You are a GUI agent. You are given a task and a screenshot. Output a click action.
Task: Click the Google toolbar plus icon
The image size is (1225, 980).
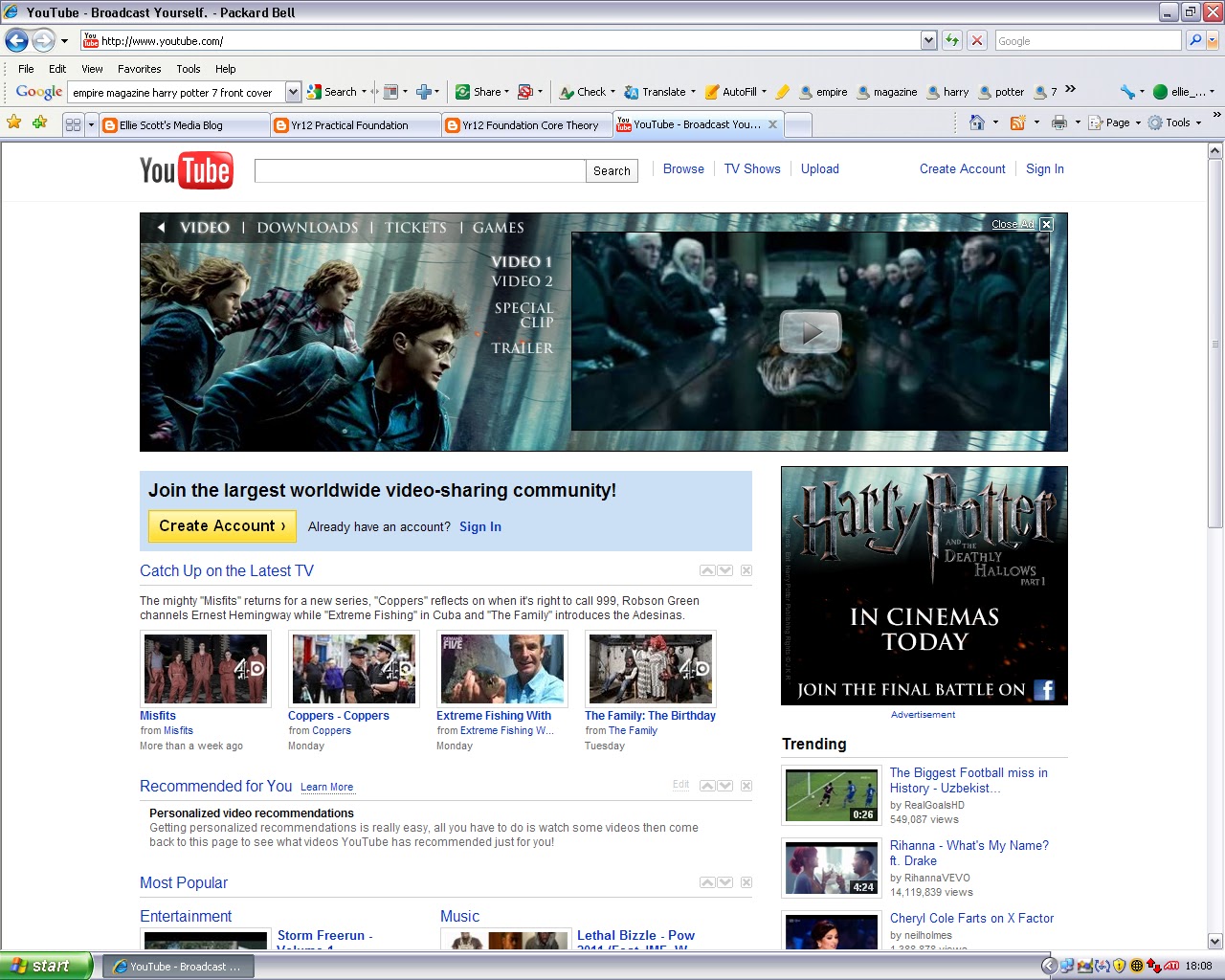423,92
